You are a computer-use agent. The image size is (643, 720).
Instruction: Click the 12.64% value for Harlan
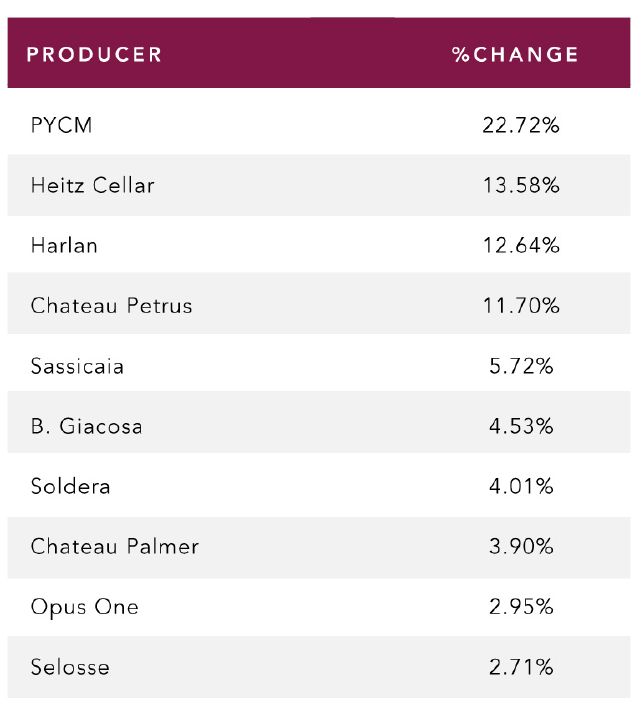(x=521, y=246)
